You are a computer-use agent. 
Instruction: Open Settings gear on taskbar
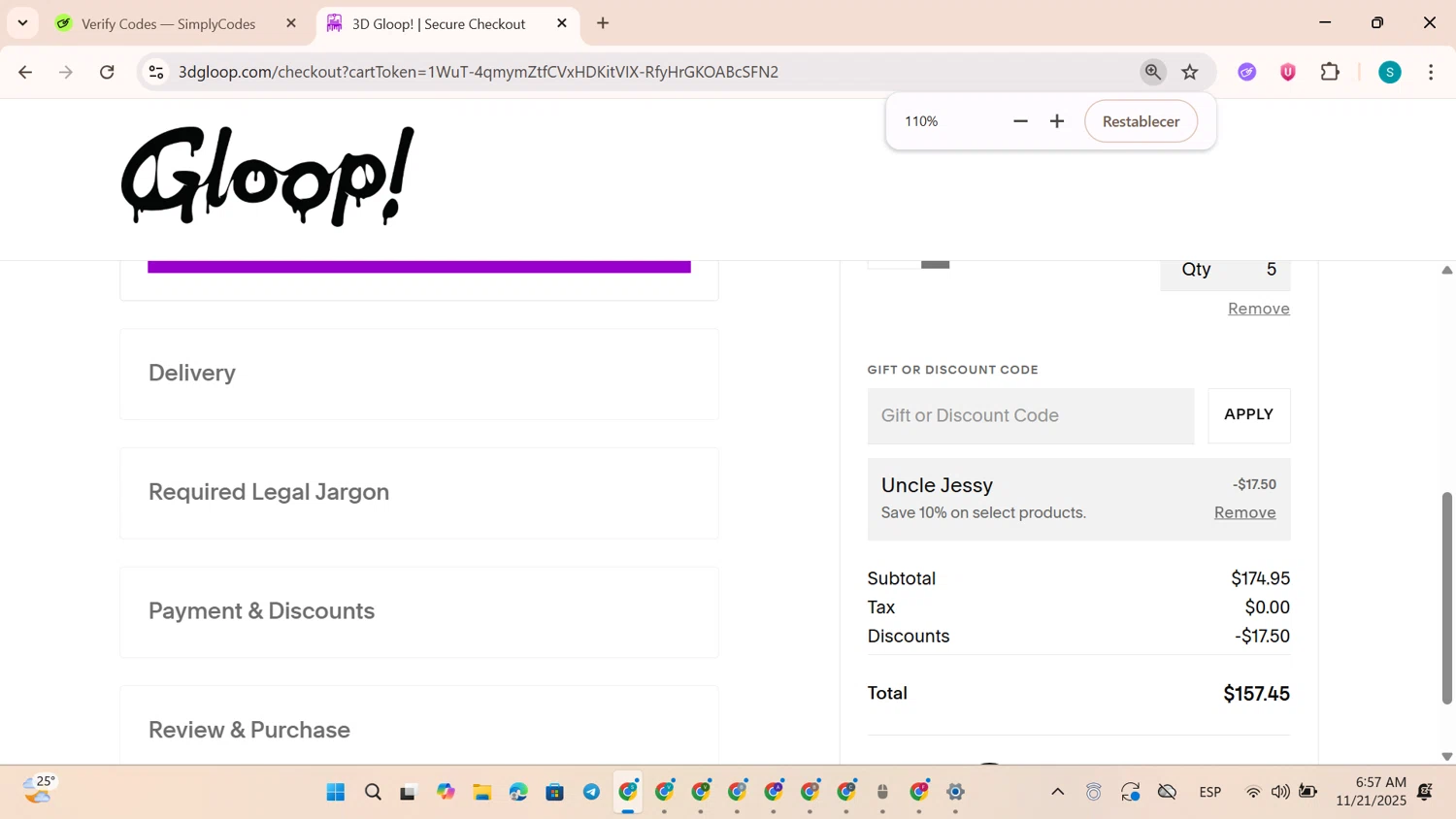[955, 792]
